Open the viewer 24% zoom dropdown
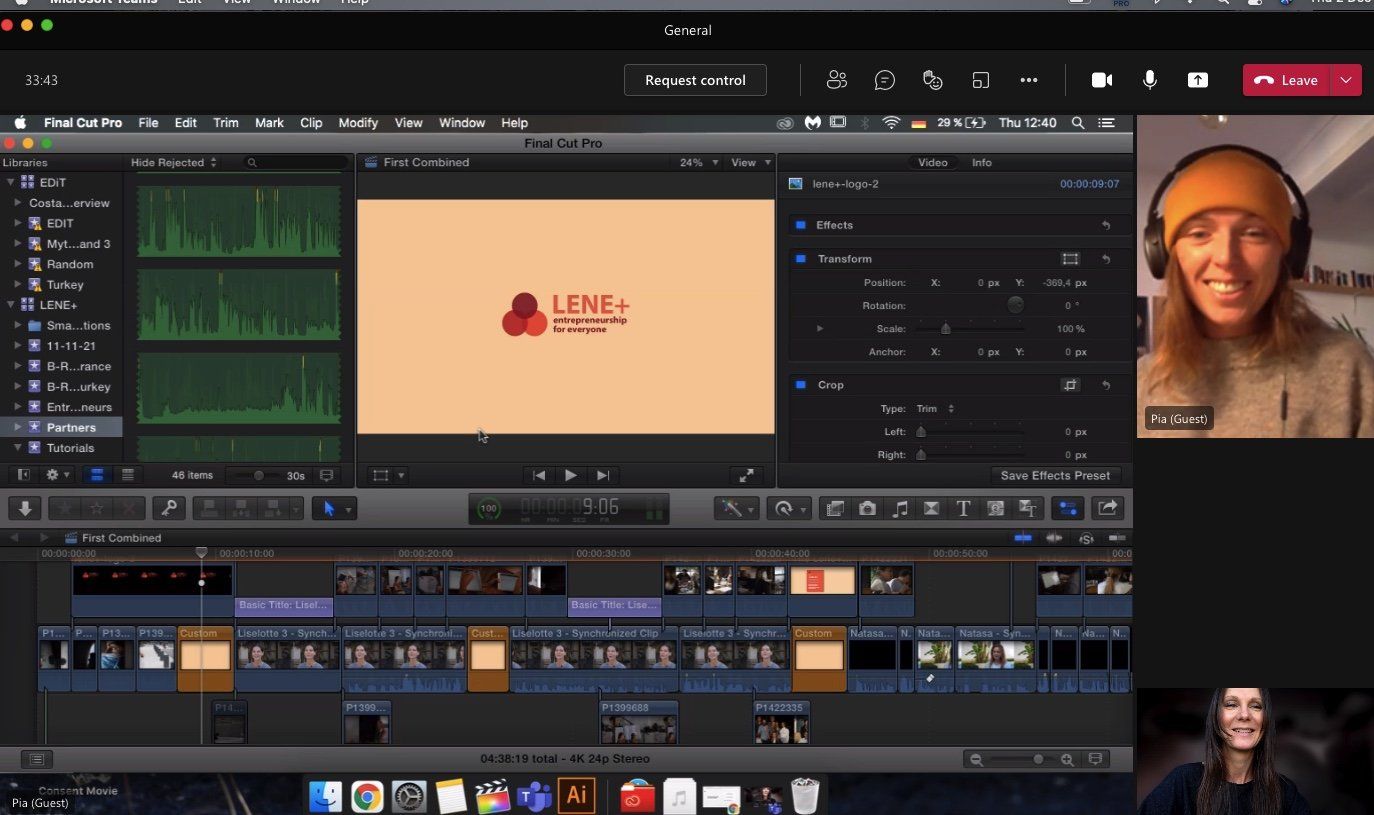The height and width of the screenshot is (815, 1374). (699, 162)
